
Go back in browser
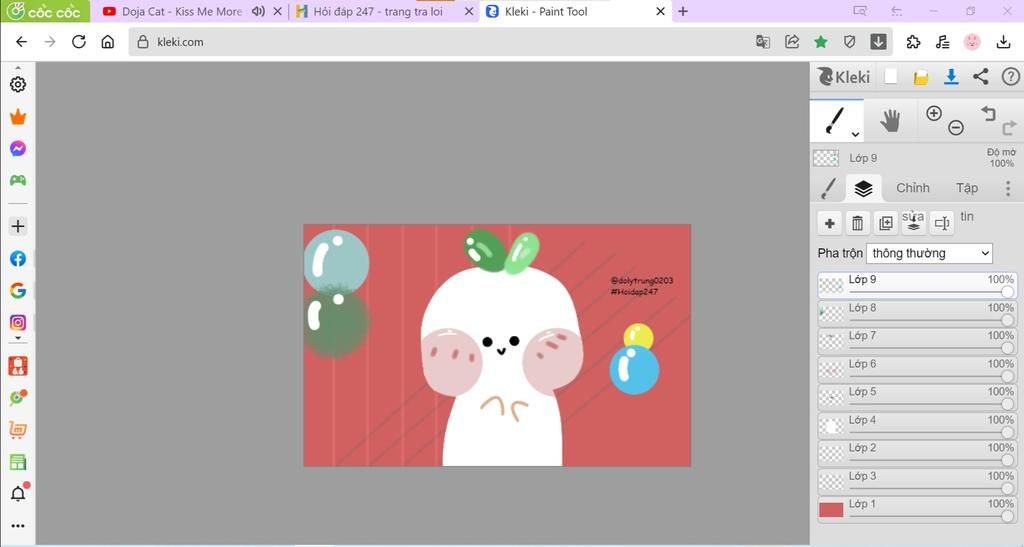pyautogui.click(x=21, y=42)
